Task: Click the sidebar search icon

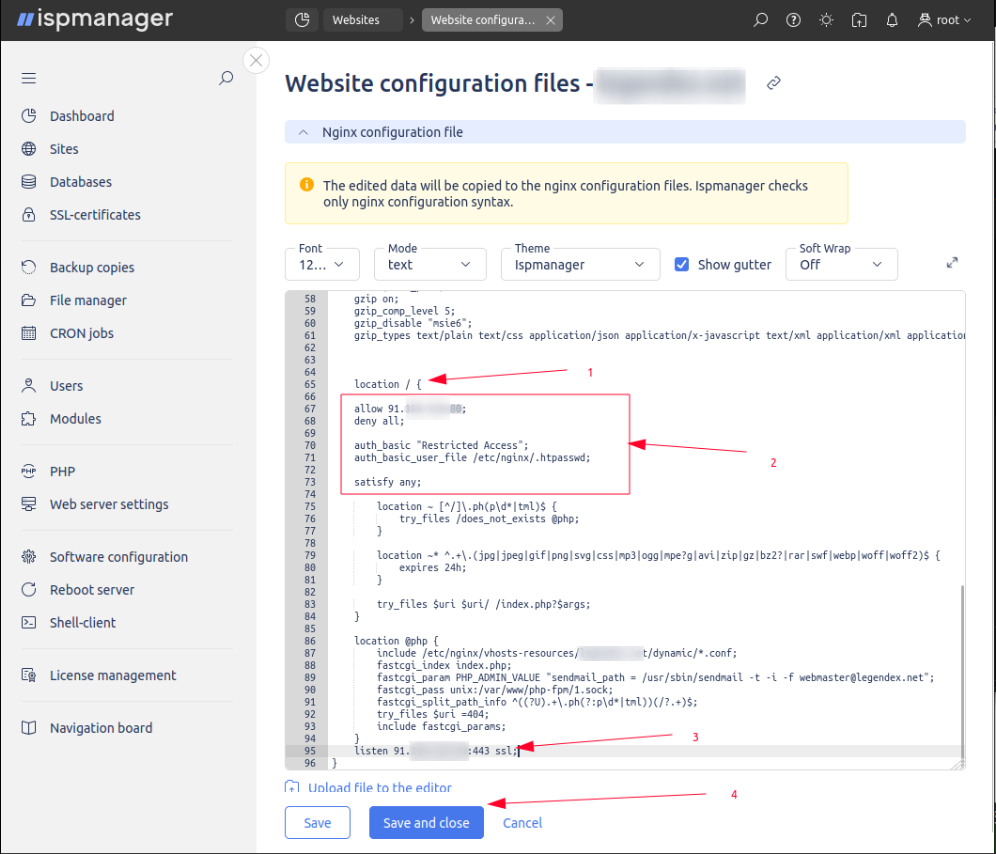Action: tap(226, 78)
